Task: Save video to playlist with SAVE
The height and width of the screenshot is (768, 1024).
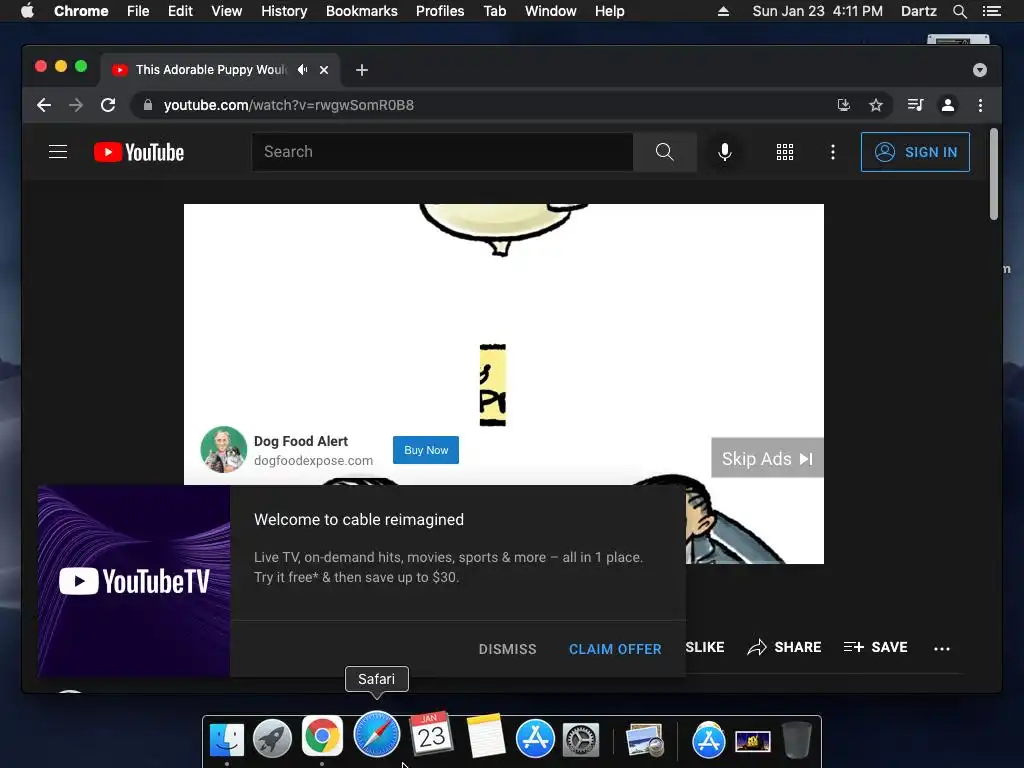Action: click(876, 647)
